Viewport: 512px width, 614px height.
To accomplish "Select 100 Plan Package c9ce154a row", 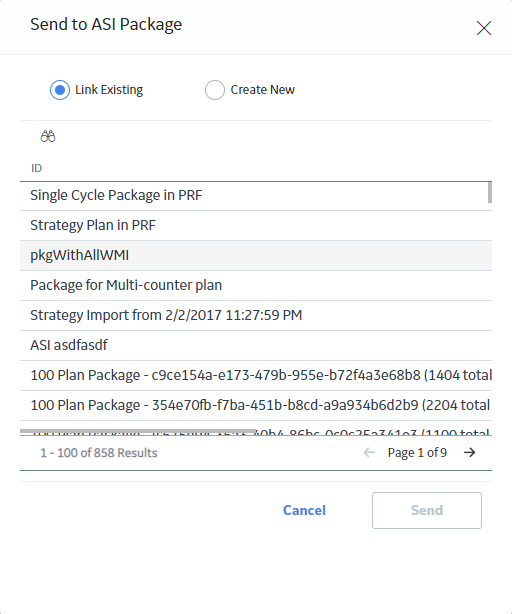I will pyautogui.click(x=256, y=375).
